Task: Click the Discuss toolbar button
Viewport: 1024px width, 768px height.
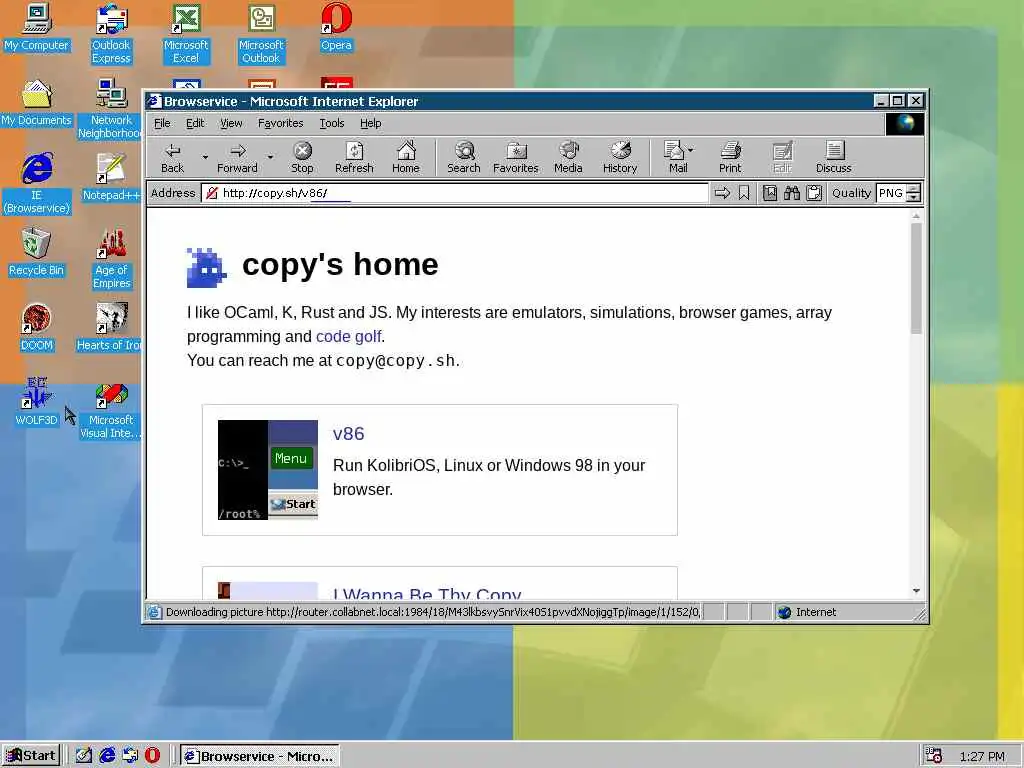Action: 833,157
